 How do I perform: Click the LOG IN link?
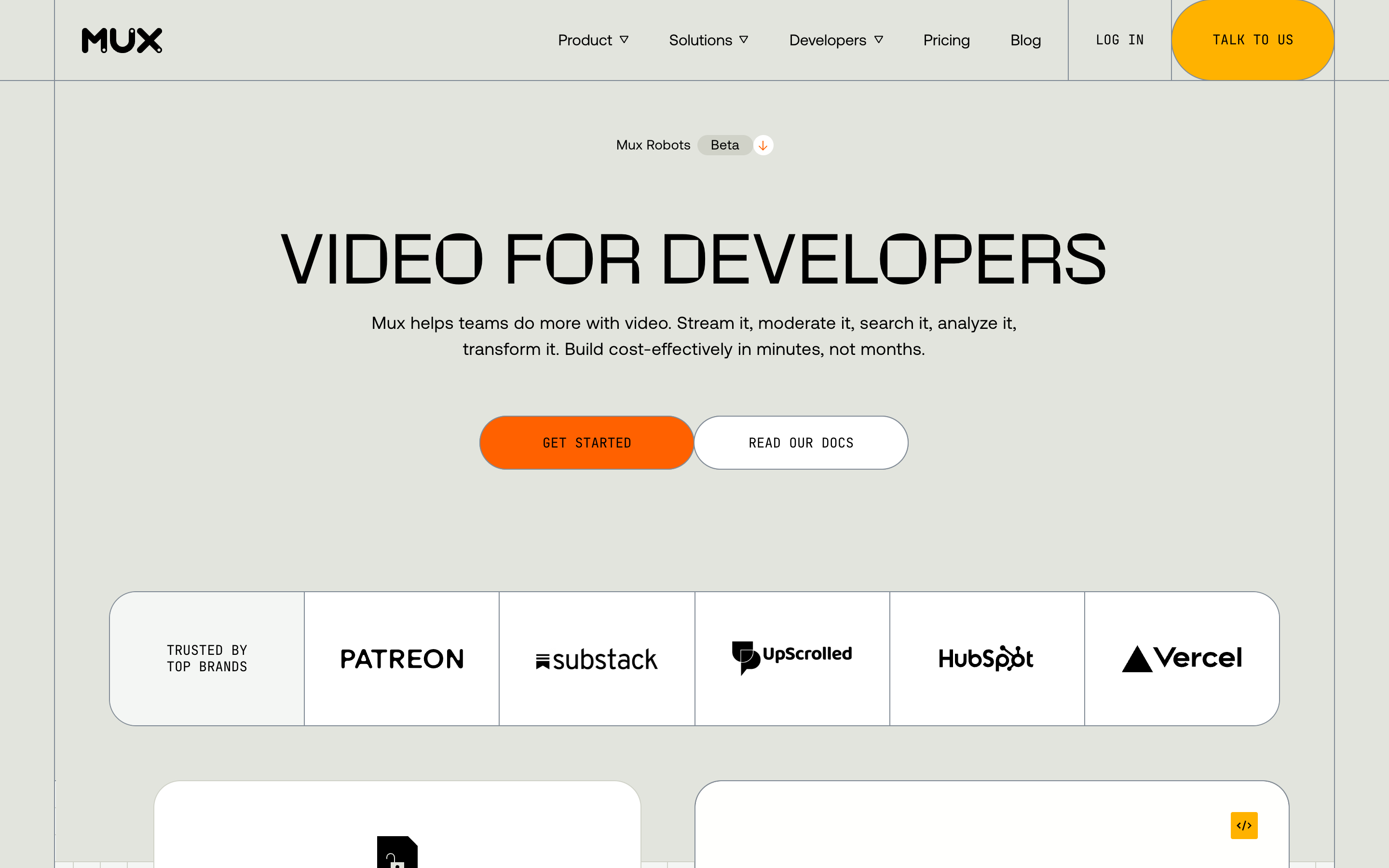tap(1119, 40)
